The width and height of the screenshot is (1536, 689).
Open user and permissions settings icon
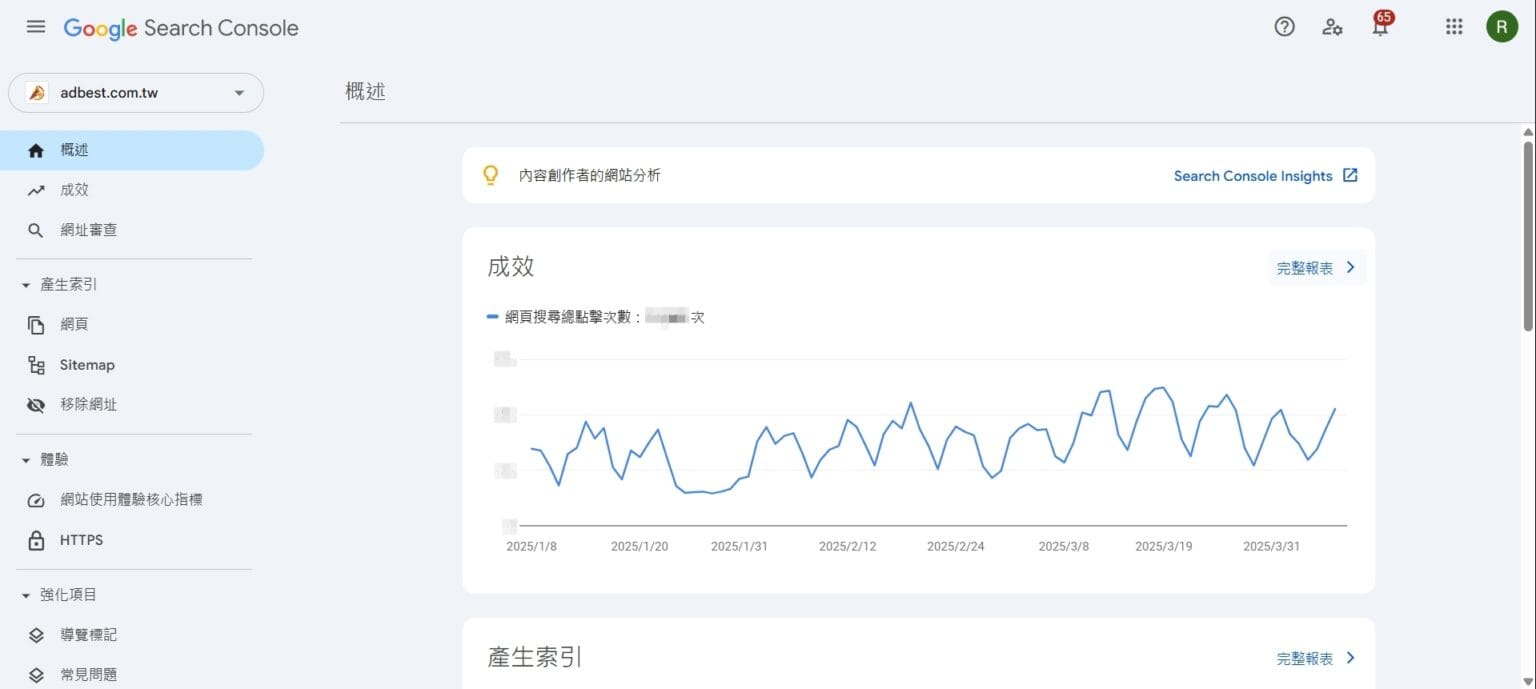1332,27
